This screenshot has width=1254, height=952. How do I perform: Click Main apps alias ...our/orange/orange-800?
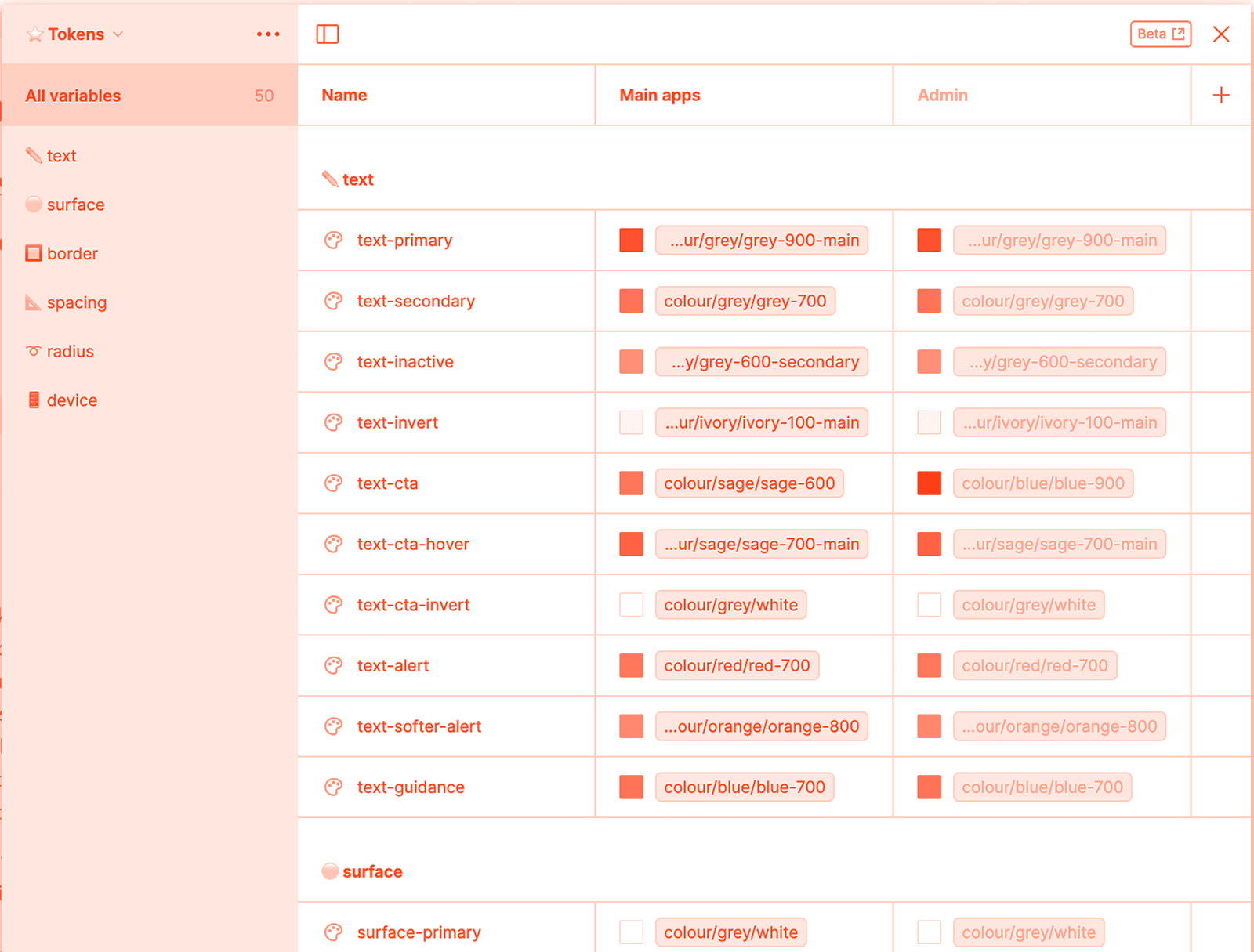(762, 726)
